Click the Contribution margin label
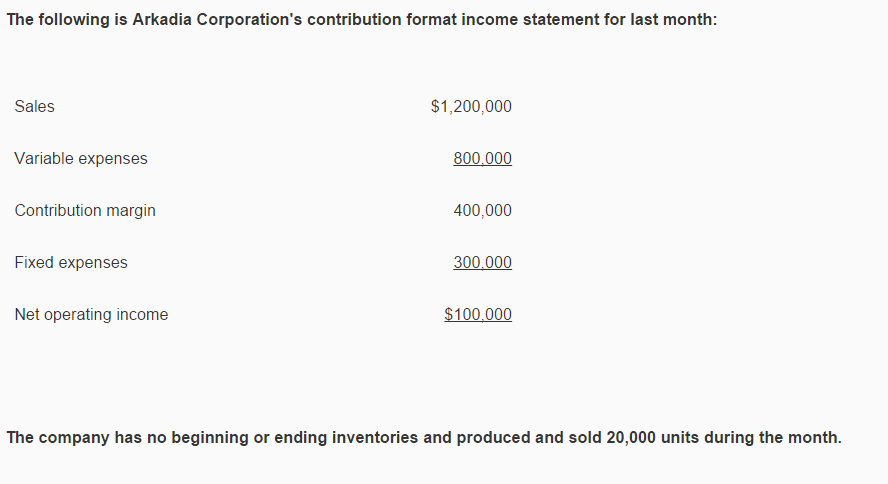Image resolution: width=888 pixels, height=484 pixels. point(85,211)
